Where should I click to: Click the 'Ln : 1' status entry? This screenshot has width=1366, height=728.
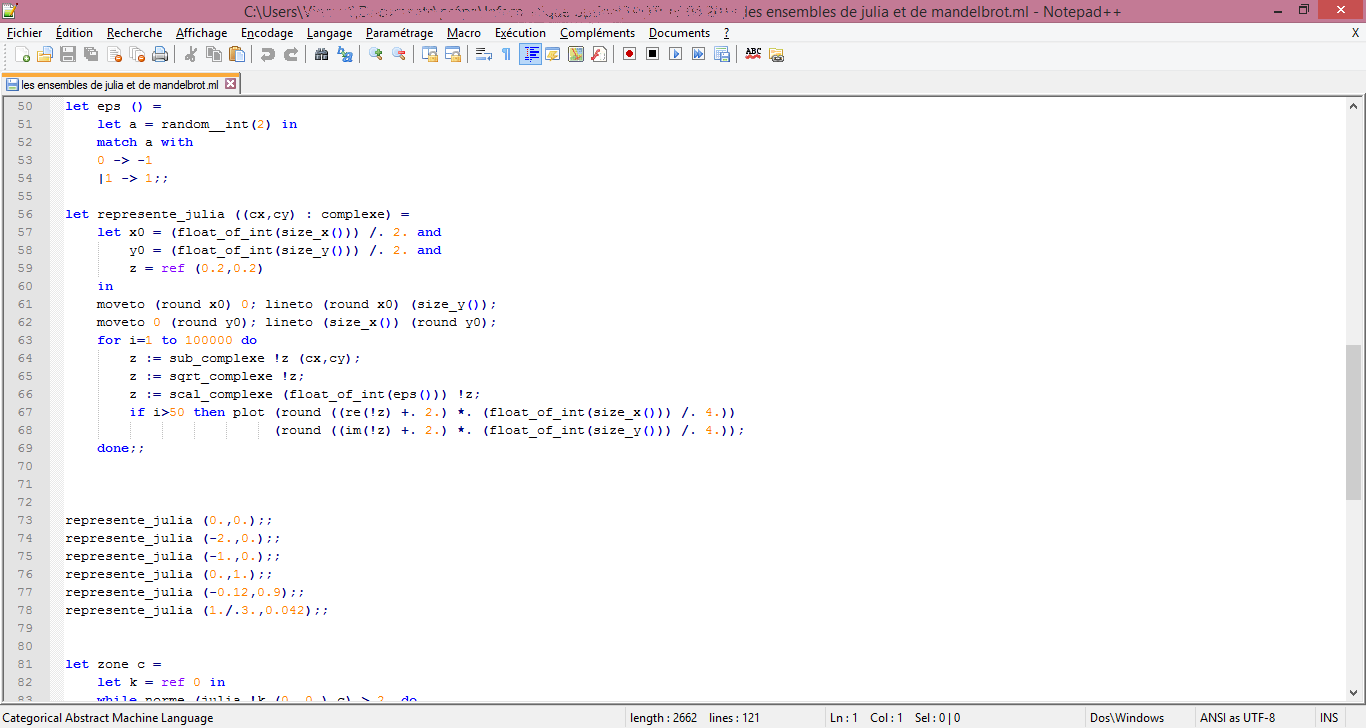[844, 718]
